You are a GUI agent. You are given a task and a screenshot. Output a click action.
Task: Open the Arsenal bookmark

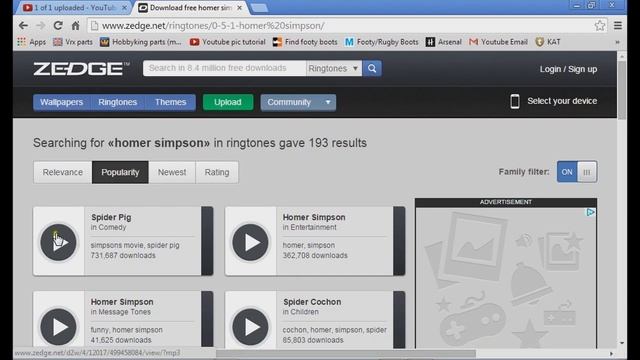(x=444, y=42)
